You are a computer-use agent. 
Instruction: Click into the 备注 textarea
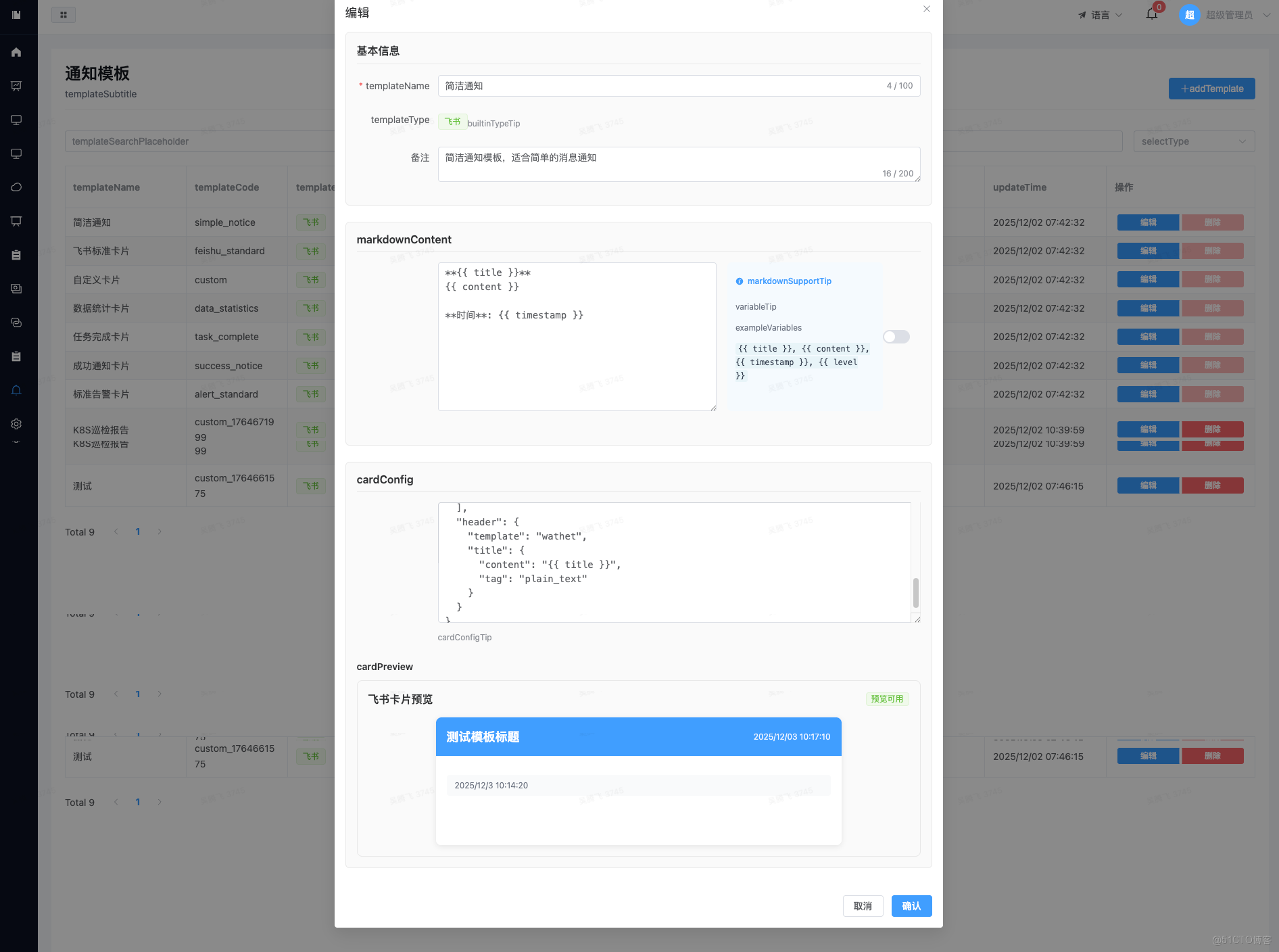click(x=679, y=164)
